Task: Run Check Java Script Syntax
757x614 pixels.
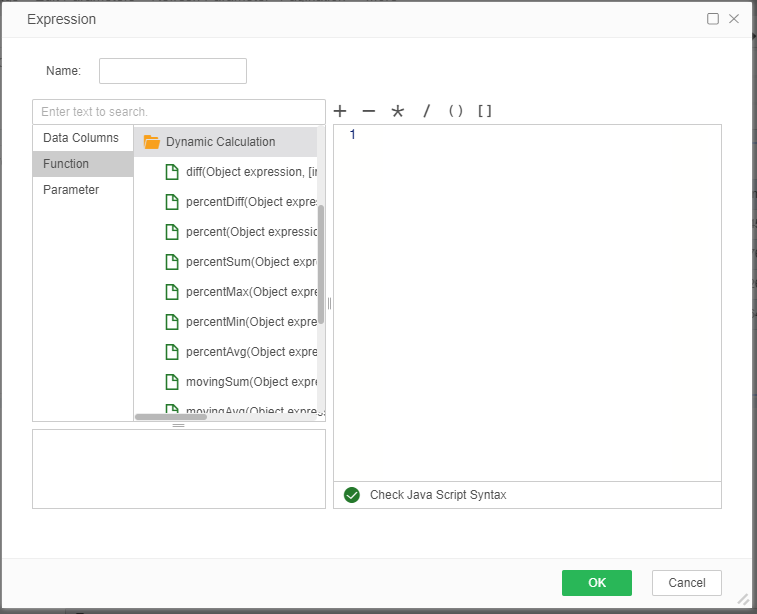Action: point(438,495)
